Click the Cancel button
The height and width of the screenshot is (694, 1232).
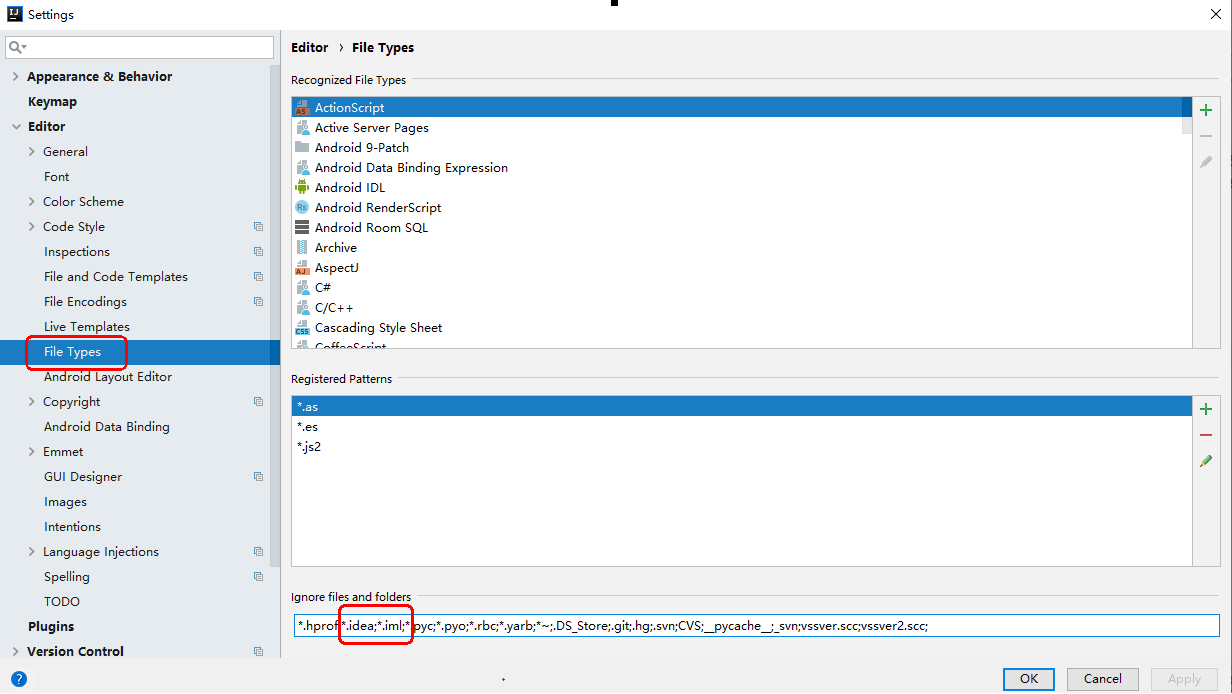(x=1103, y=678)
